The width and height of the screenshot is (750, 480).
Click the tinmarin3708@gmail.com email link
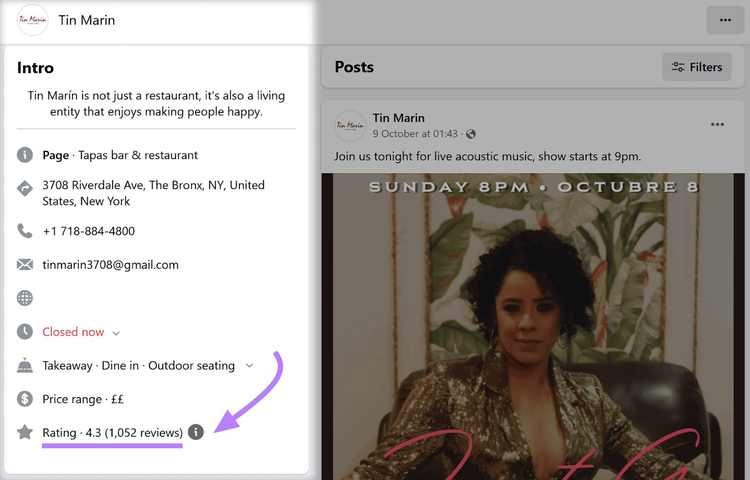110,265
